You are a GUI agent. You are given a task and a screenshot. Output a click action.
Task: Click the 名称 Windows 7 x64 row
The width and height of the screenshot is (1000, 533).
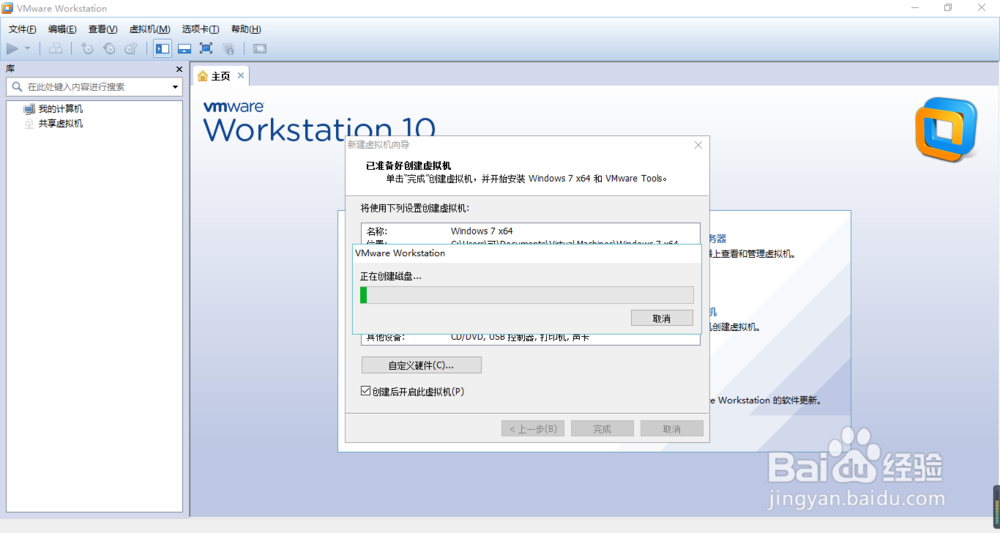(531, 231)
